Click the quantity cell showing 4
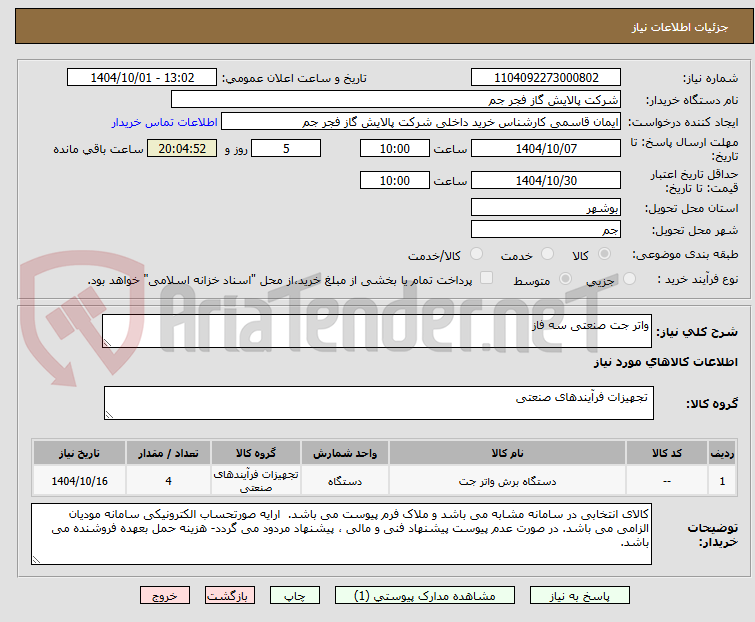The image size is (755, 622). tap(168, 481)
